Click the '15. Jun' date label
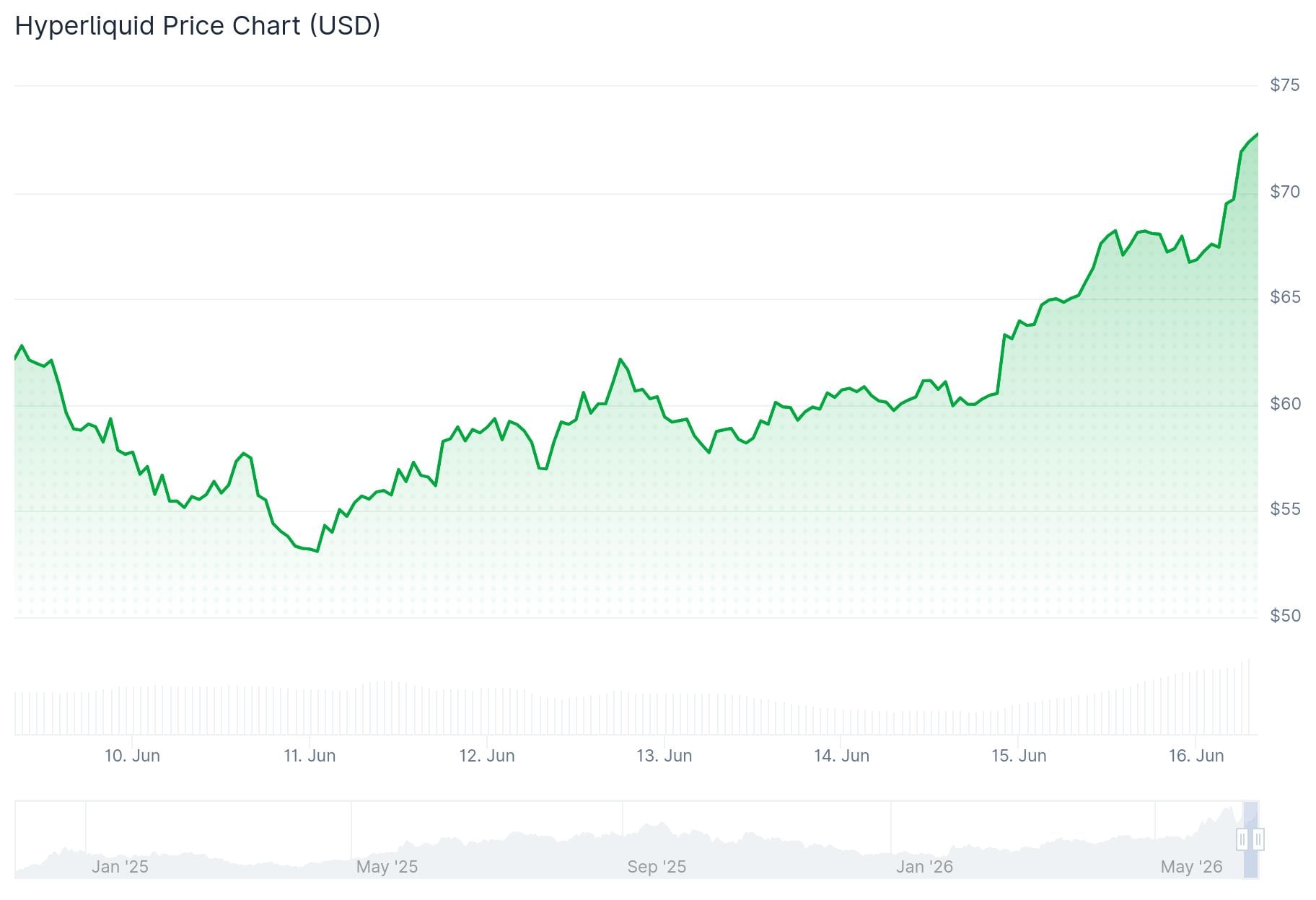This screenshot has width=1316, height=900. pyautogui.click(x=1019, y=756)
